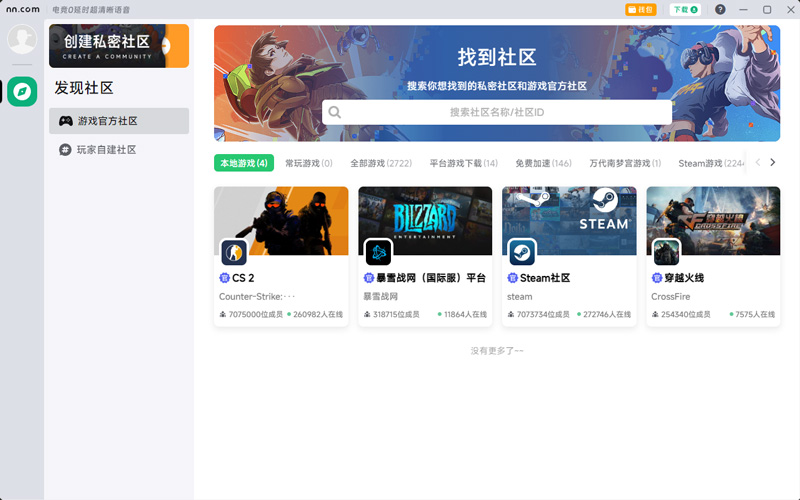Switch to Steam游戏 tab
The height and width of the screenshot is (500, 800).
tap(711, 163)
